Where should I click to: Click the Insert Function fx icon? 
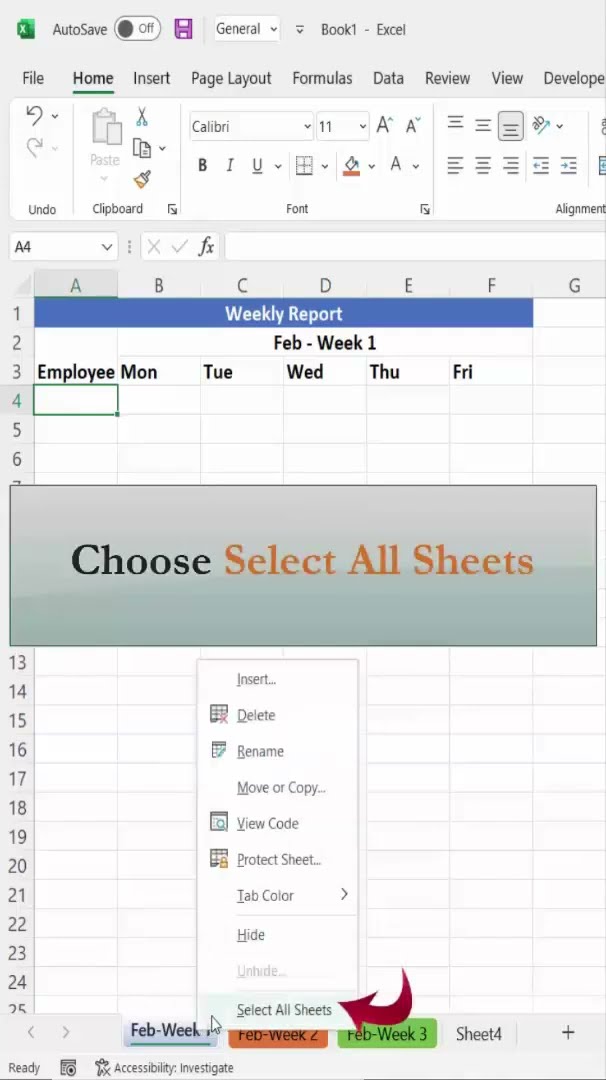click(206, 247)
